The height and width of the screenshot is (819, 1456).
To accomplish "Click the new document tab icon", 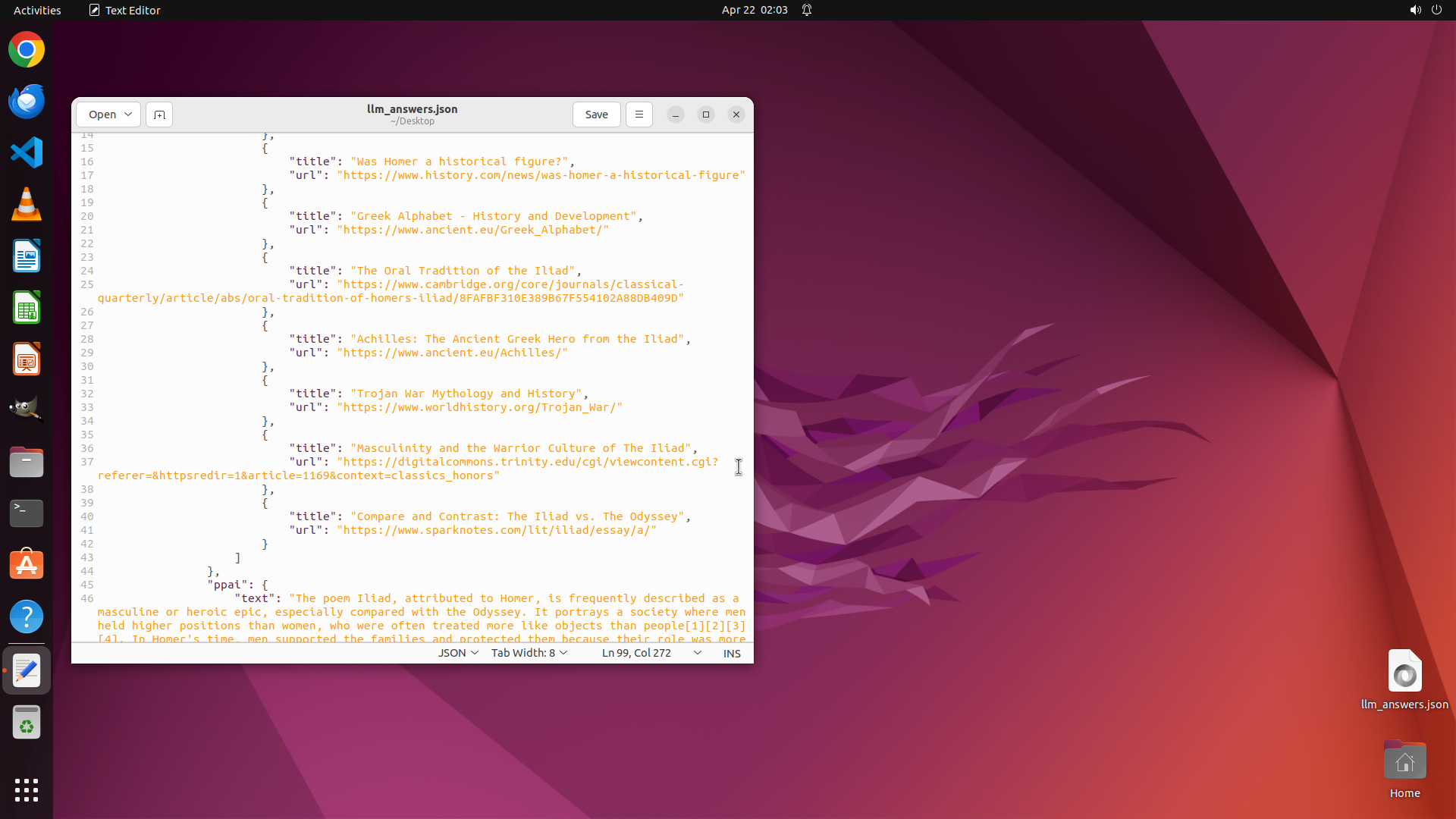I will click(x=159, y=115).
